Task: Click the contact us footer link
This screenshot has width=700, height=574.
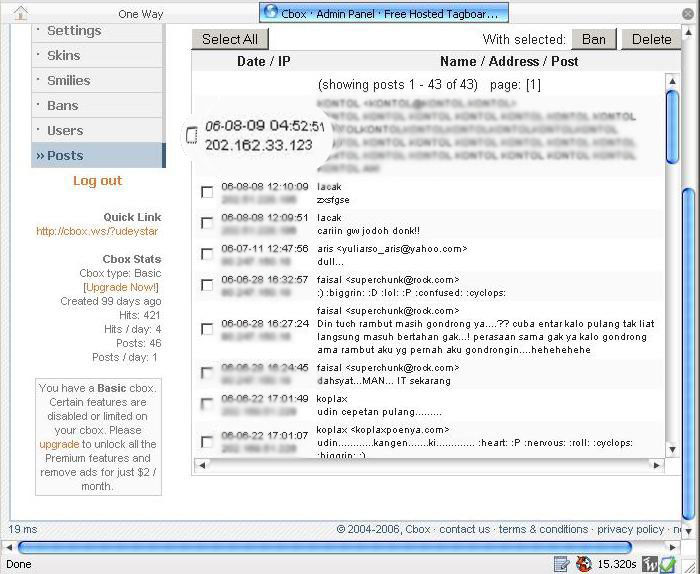Action: (x=464, y=529)
